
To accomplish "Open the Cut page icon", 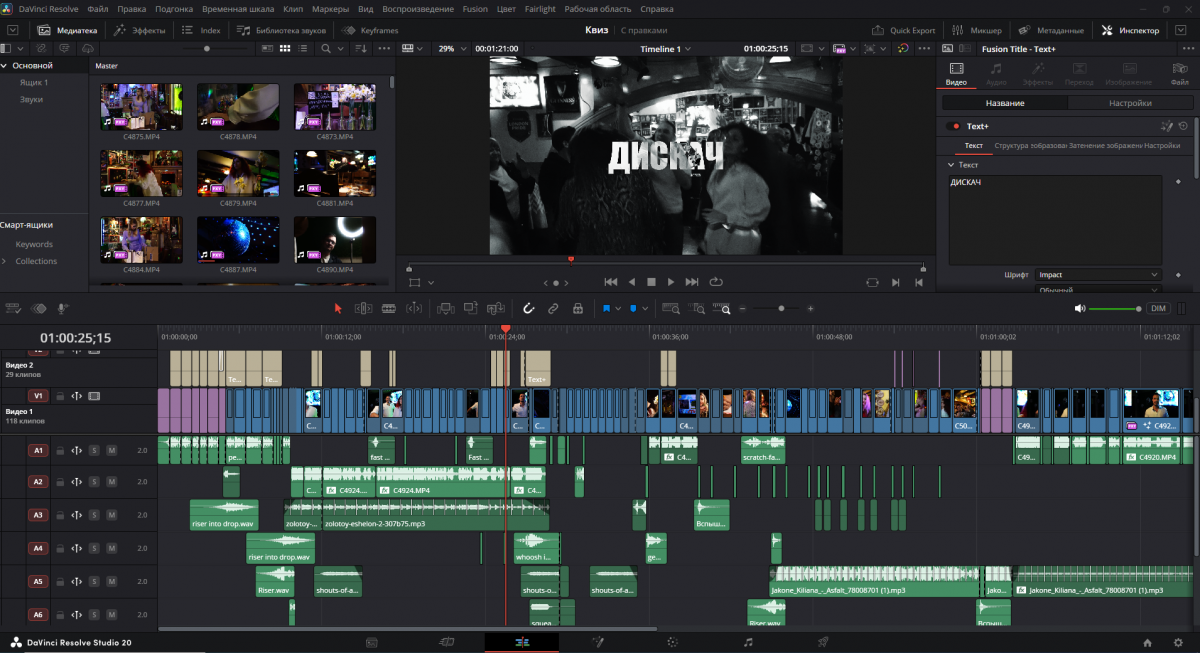I will (x=447, y=642).
